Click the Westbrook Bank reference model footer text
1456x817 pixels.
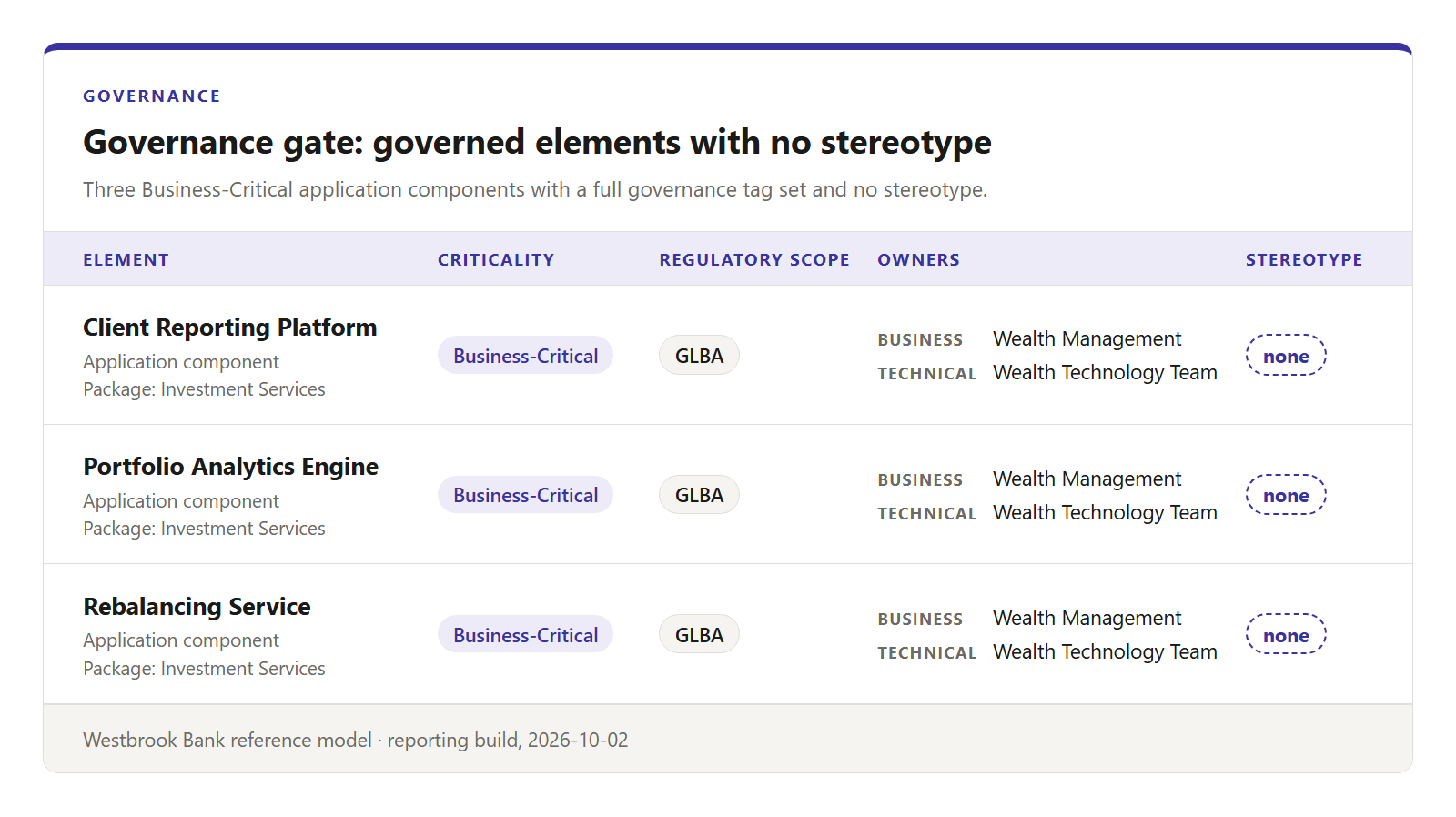tap(355, 741)
